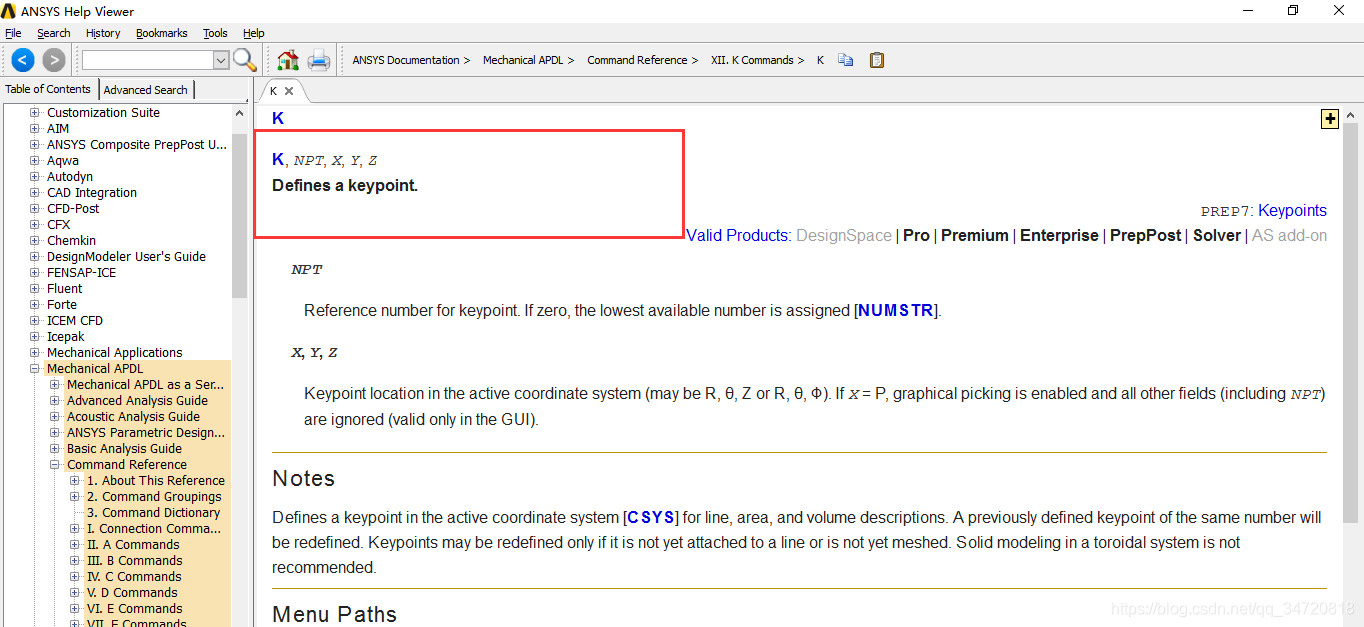Open the Search menu
Image resolution: width=1364 pixels, height=627 pixels.
[x=54, y=33]
